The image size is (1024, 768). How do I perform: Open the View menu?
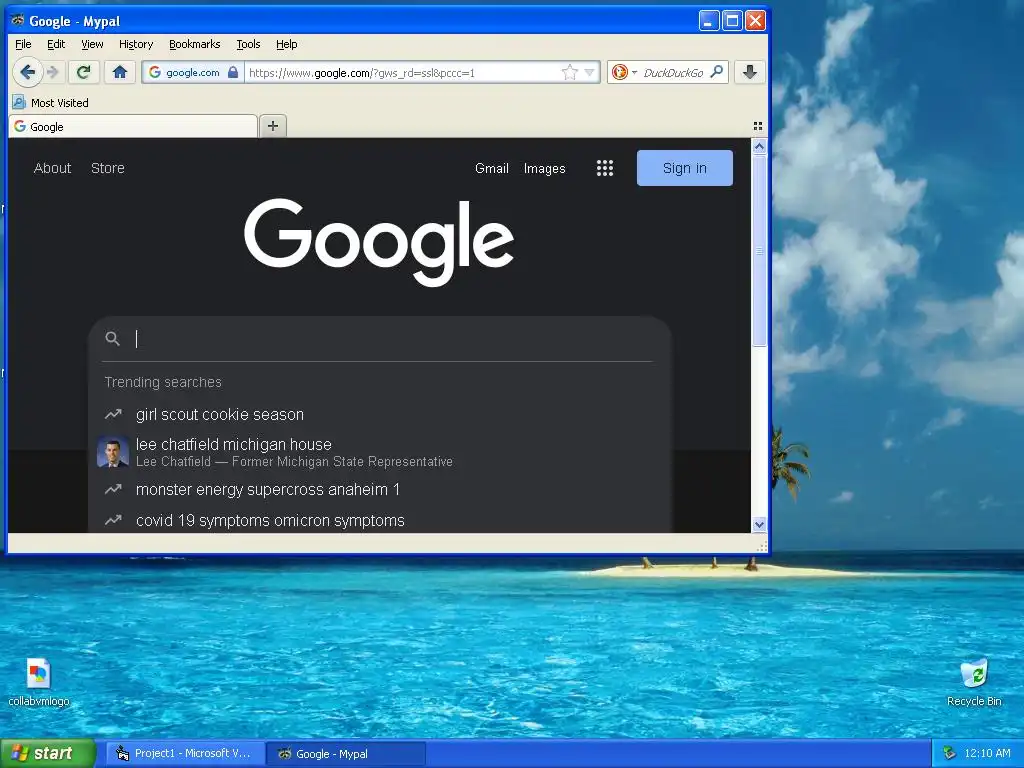[x=92, y=44]
